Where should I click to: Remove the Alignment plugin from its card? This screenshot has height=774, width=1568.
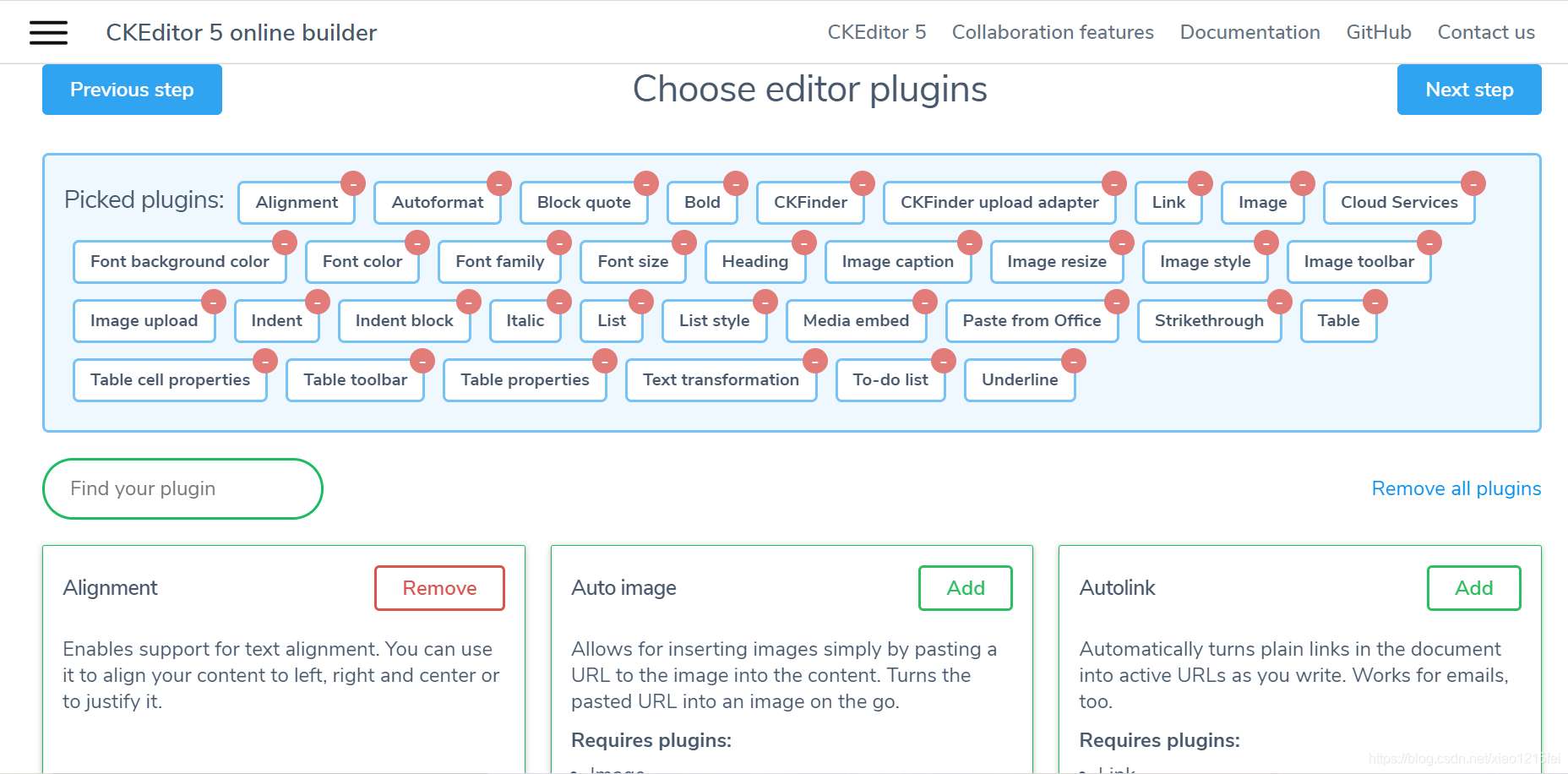(x=439, y=588)
